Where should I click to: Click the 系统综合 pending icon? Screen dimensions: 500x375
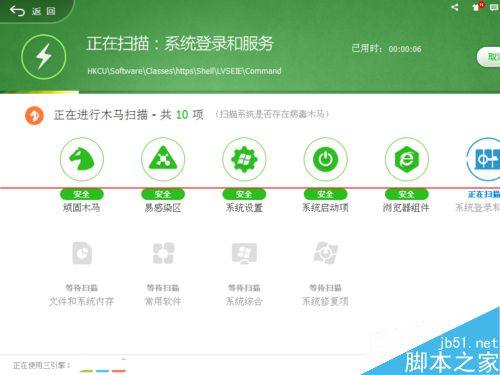(244, 253)
